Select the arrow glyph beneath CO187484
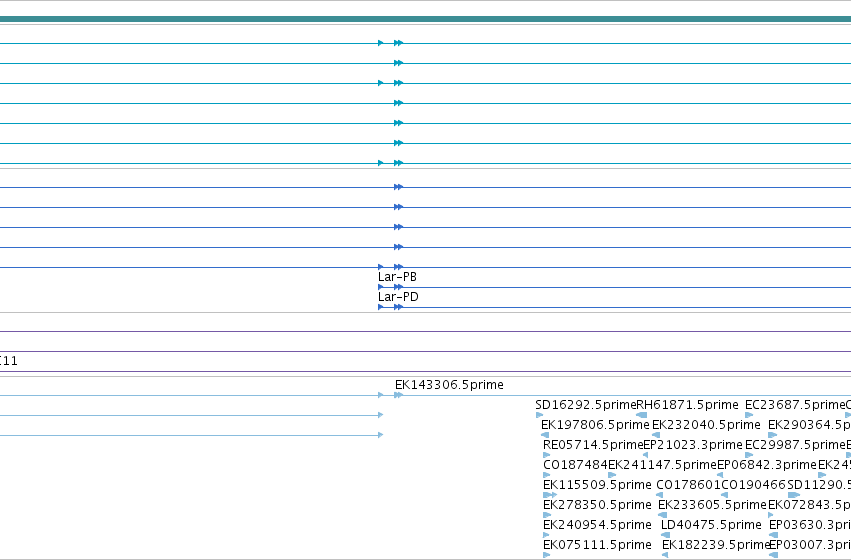The image size is (851, 560). 547,475
